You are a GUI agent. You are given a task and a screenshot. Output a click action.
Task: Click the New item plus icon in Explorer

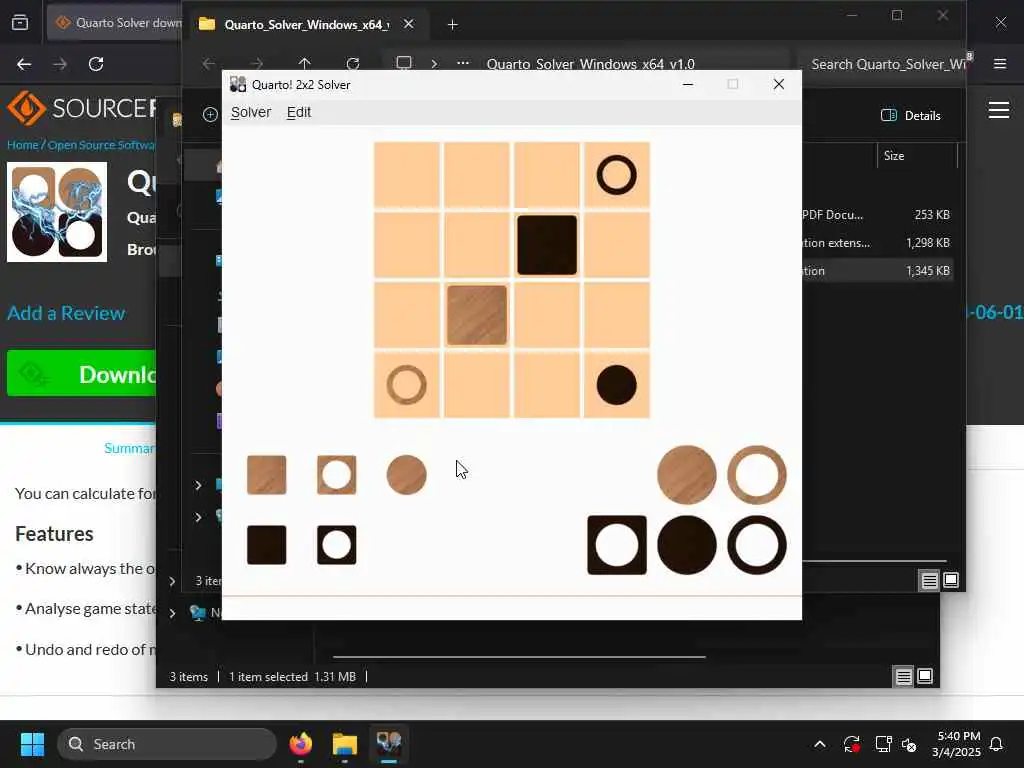pos(210,115)
